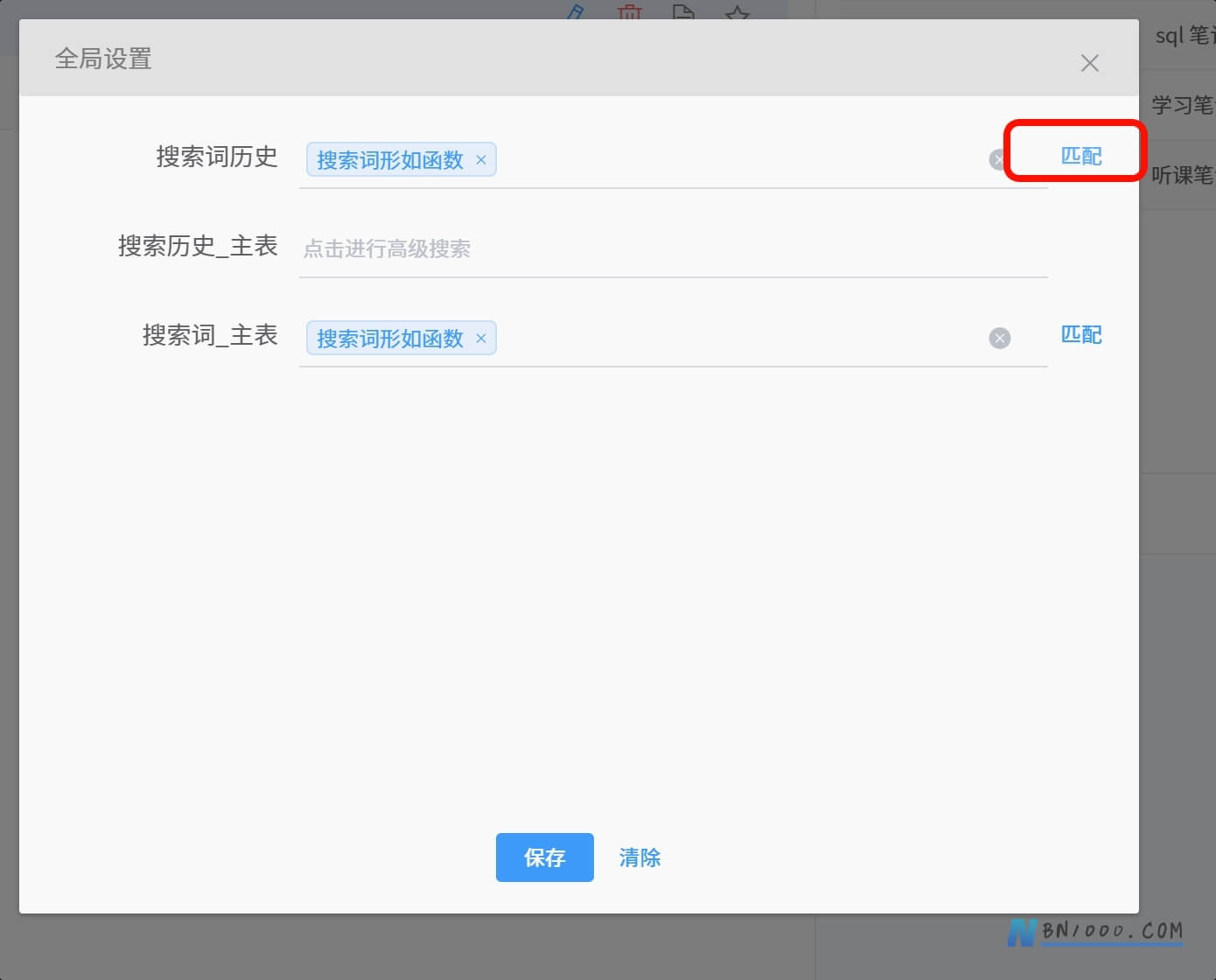Click 匹配 link beside 搜索词_主表
Image resolution: width=1216 pixels, height=980 pixels.
(1081, 334)
